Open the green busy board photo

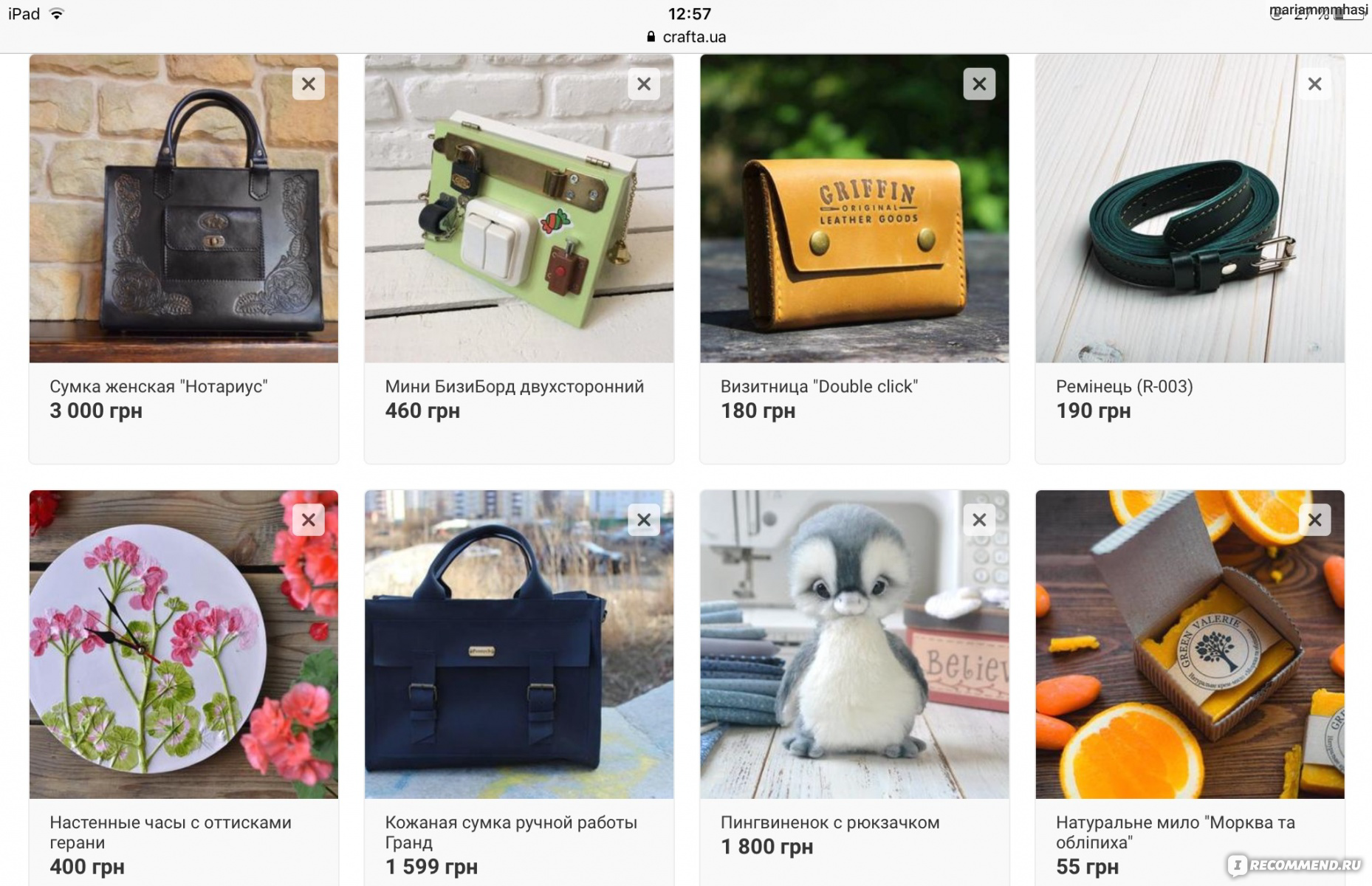pyautogui.click(x=519, y=208)
